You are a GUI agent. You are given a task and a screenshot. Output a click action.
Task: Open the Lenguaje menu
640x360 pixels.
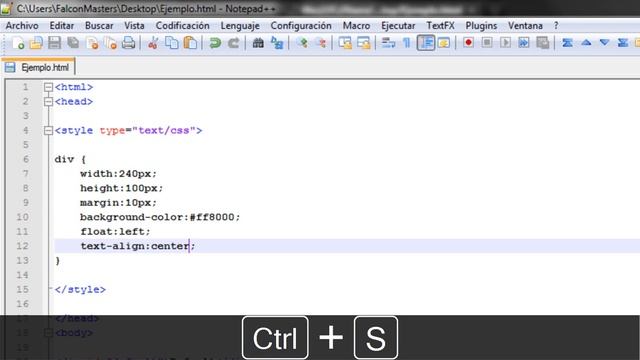(240, 26)
